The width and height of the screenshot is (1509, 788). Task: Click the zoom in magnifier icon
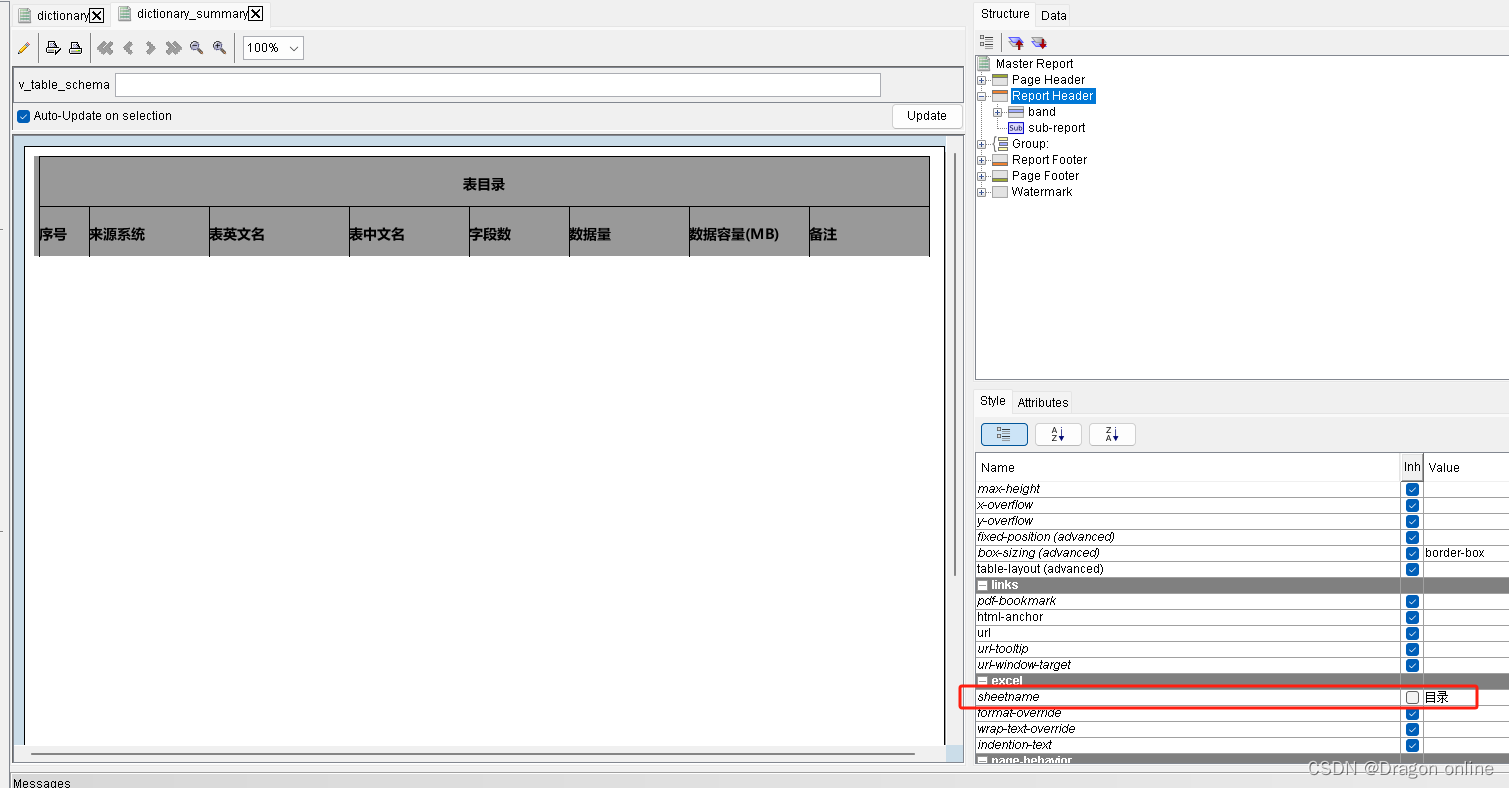click(x=220, y=48)
